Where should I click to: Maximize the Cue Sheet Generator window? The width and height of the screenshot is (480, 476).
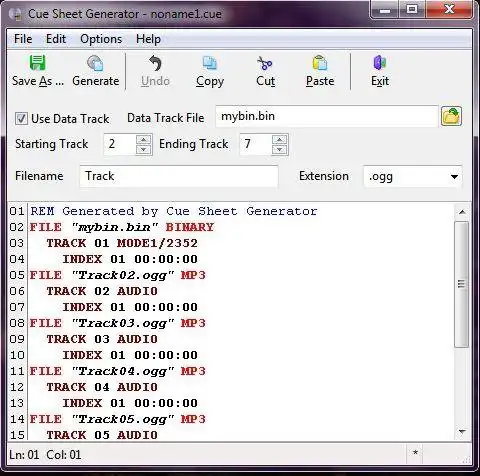(412, 10)
